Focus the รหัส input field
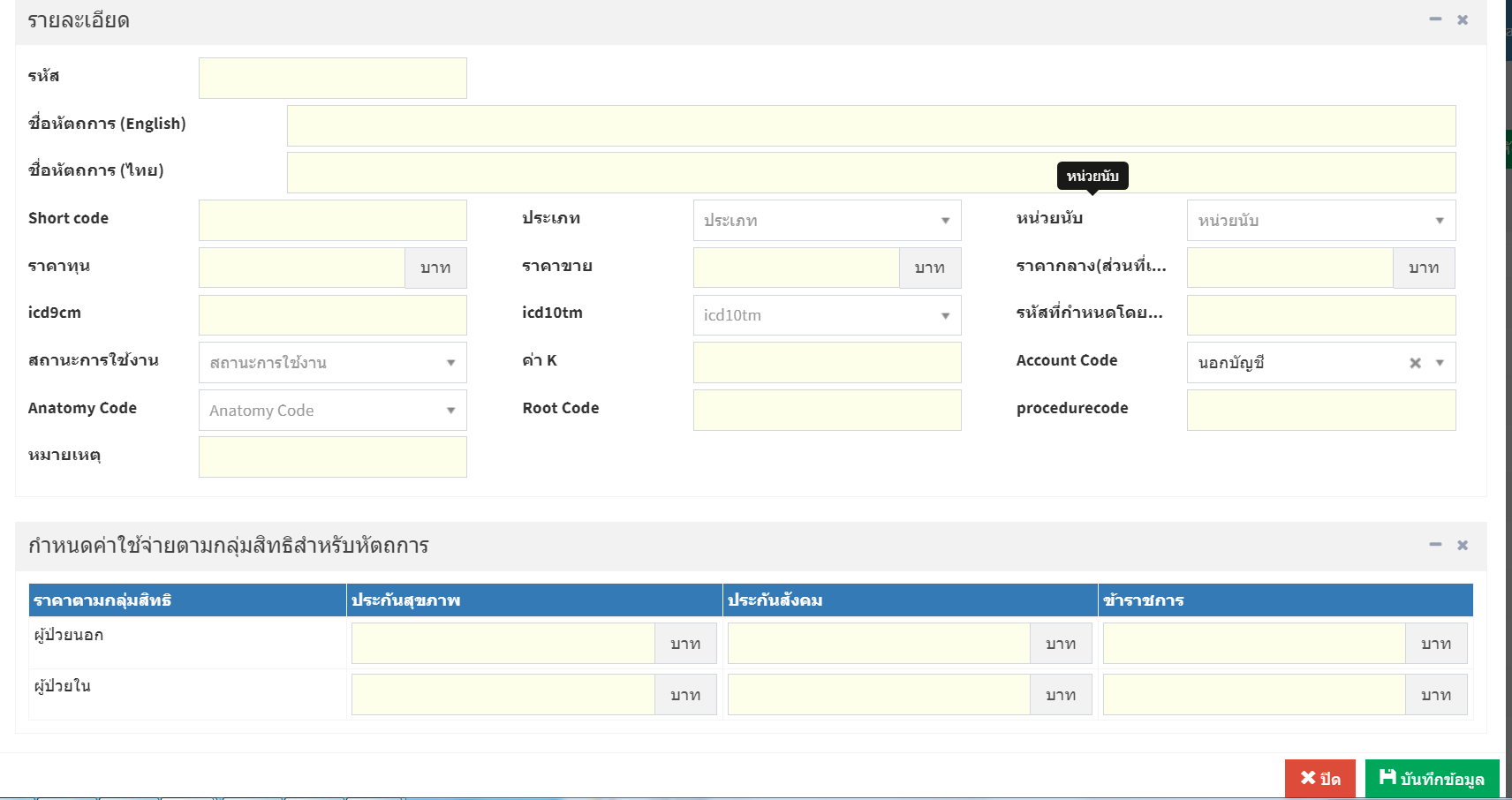The height and width of the screenshot is (800, 1512). [333, 79]
